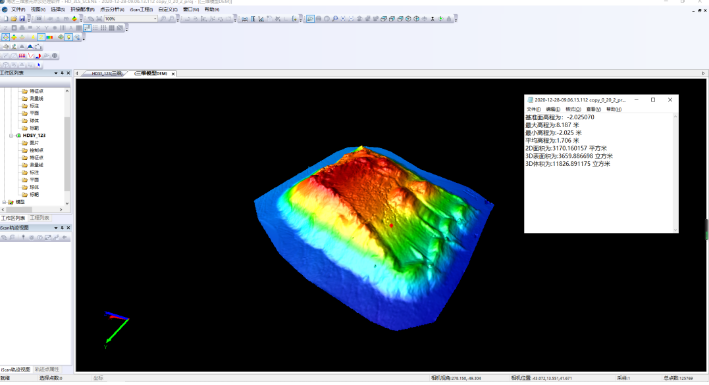The image size is (709, 385).
Task: Click the blue magnifier zoom icon in view toolbar
Action: click(335, 19)
